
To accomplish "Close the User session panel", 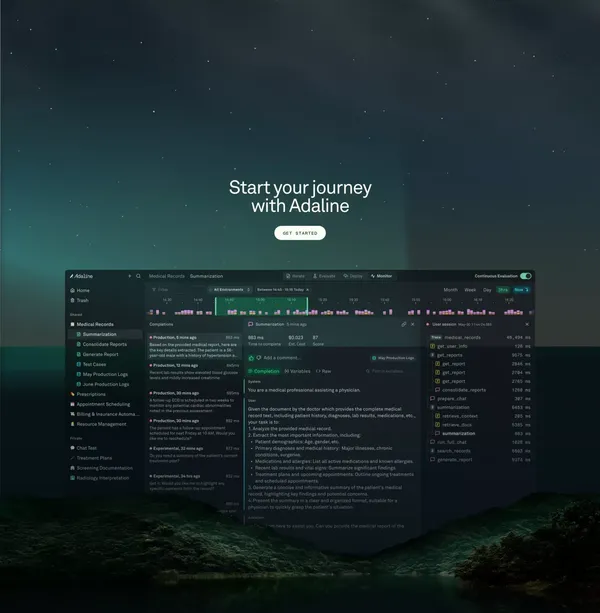I will pyautogui.click(x=527, y=324).
